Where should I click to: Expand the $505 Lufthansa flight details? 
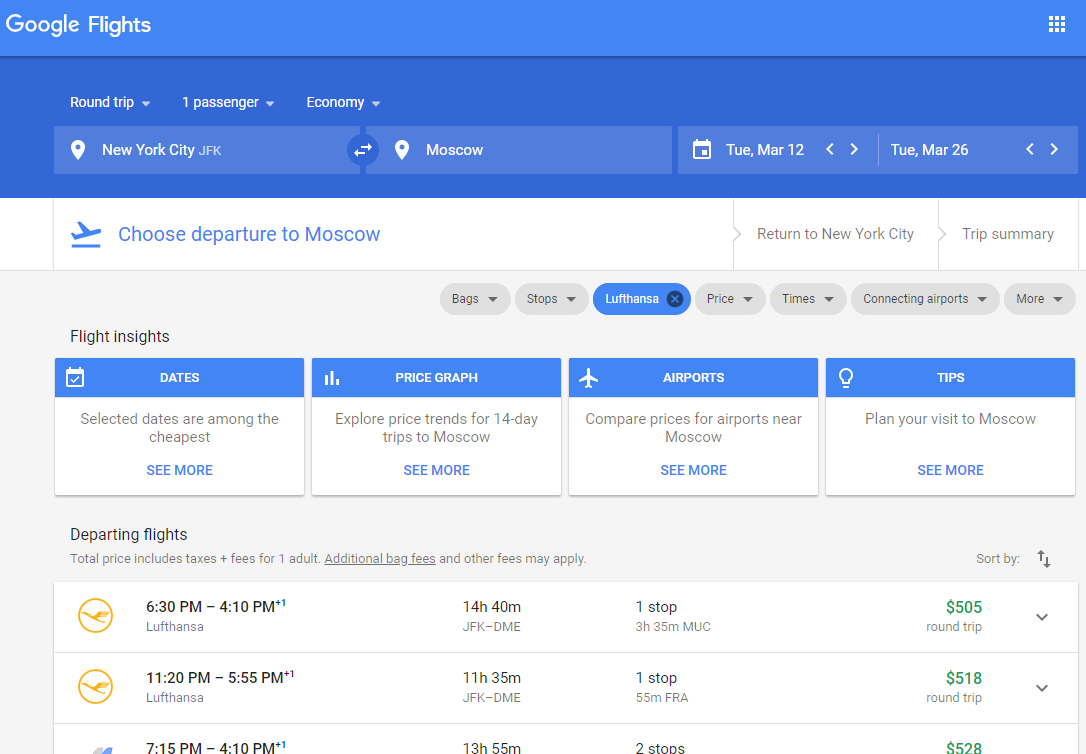1042,617
